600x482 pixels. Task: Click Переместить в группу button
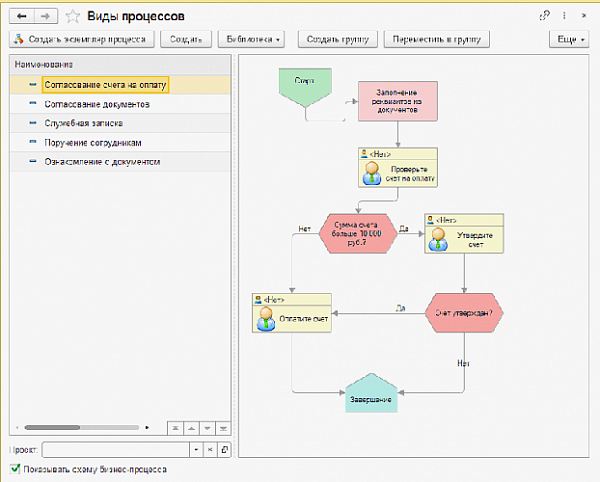[437, 39]
